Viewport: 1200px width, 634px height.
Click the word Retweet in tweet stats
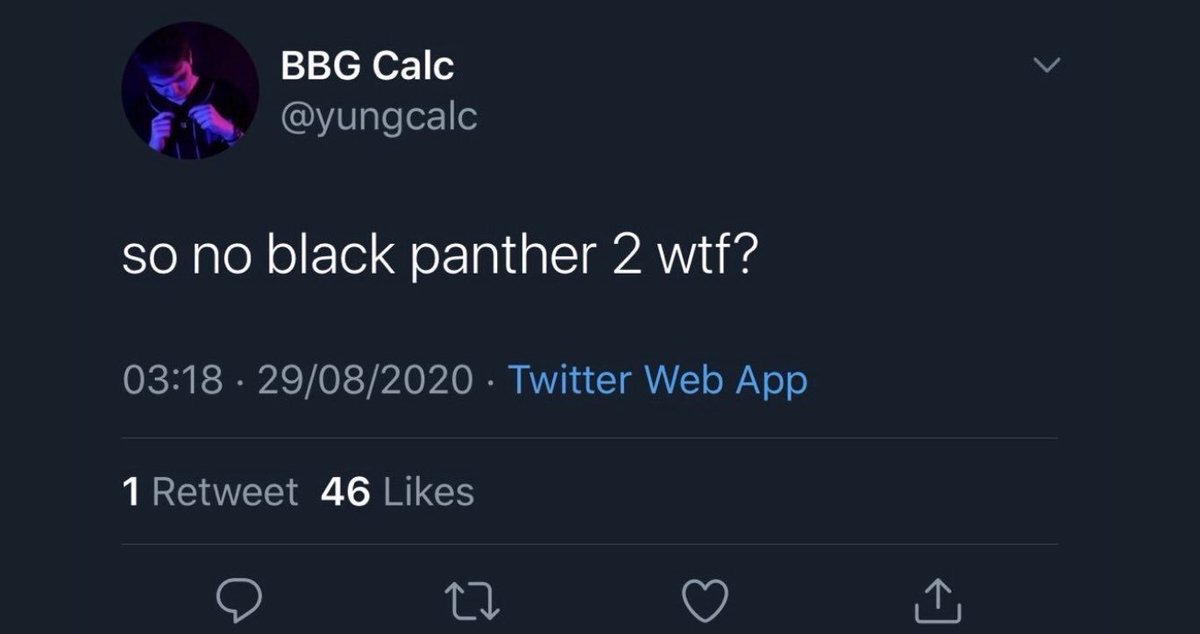pyautogui.click(x=226, y=491)
